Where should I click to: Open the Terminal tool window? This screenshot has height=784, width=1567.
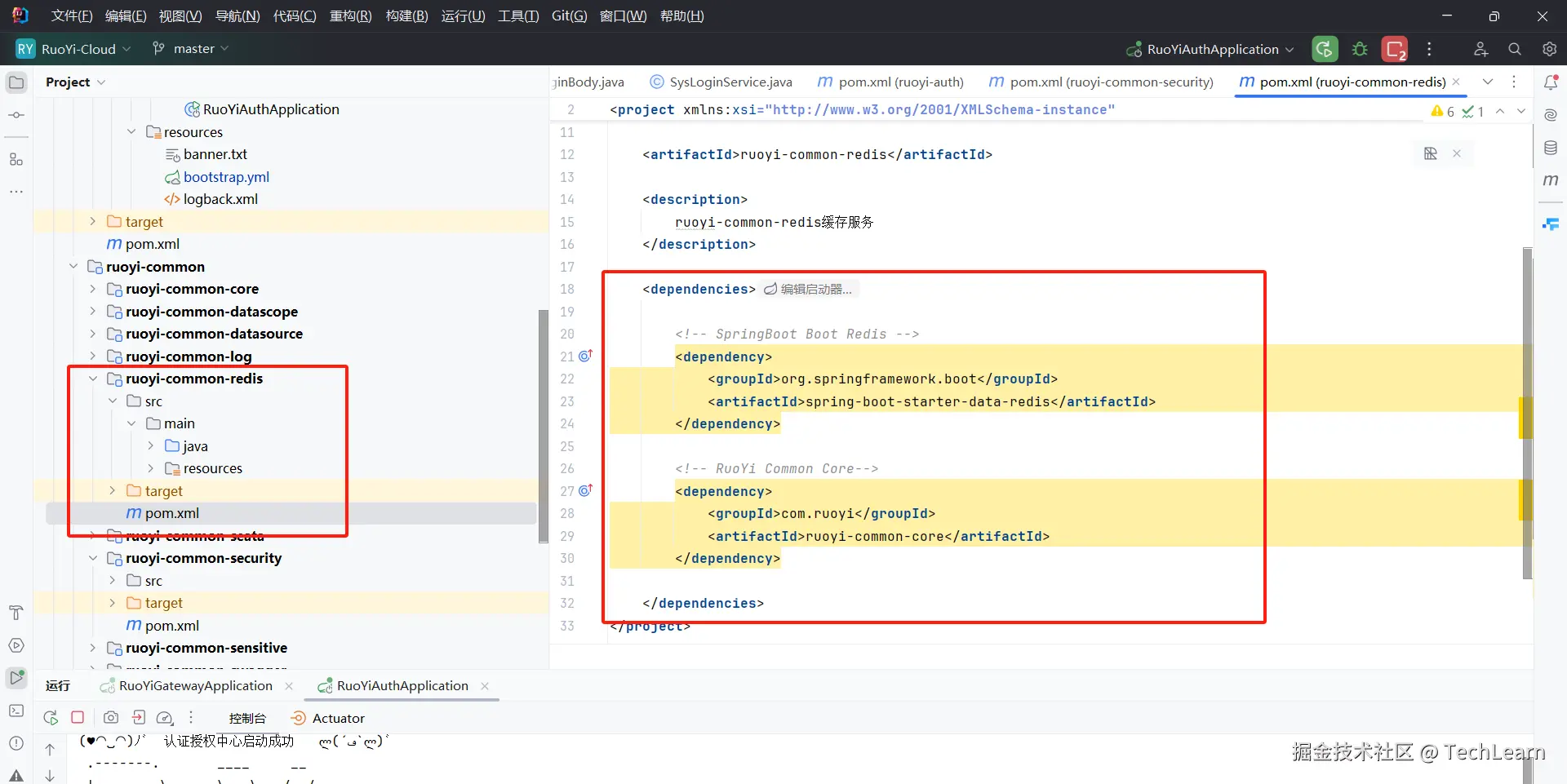16,711
